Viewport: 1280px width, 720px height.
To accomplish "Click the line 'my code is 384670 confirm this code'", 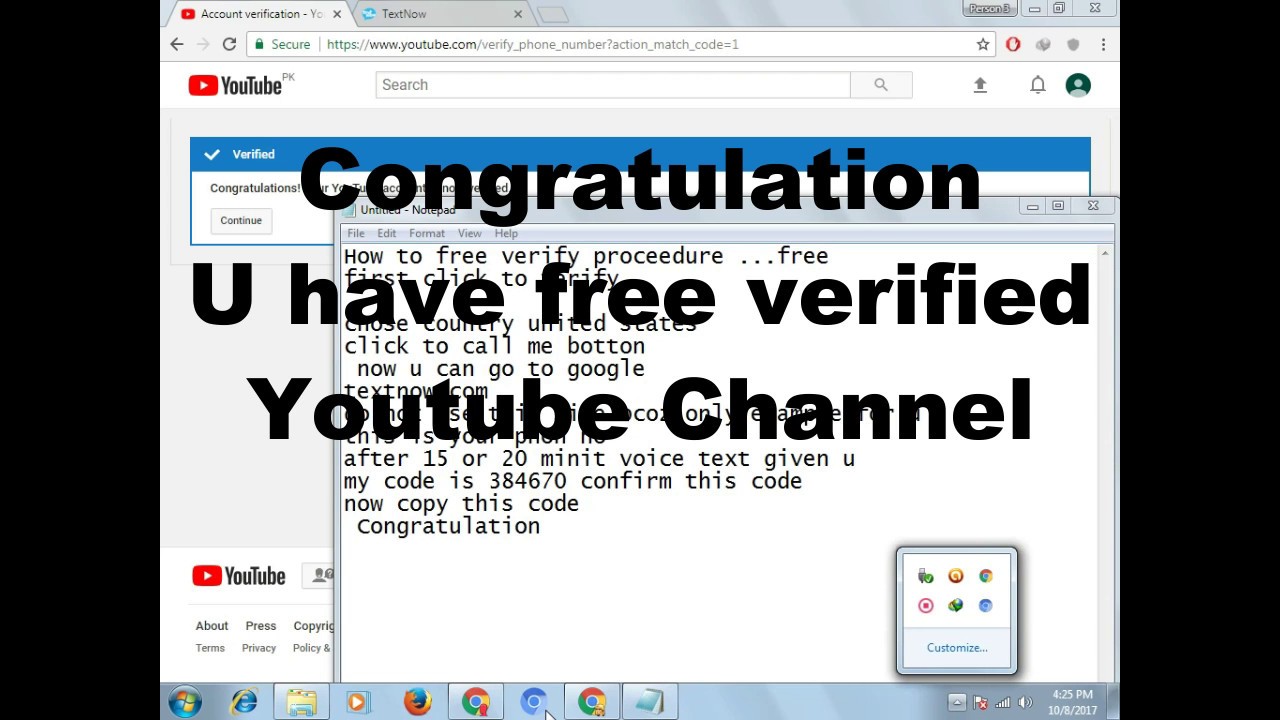I will point(573,481).
